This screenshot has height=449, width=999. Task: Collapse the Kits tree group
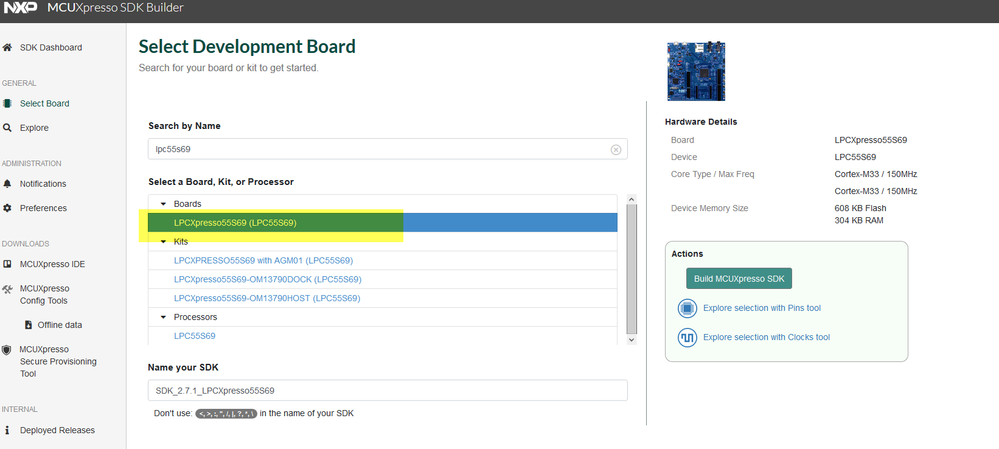(x=163, y=242)
